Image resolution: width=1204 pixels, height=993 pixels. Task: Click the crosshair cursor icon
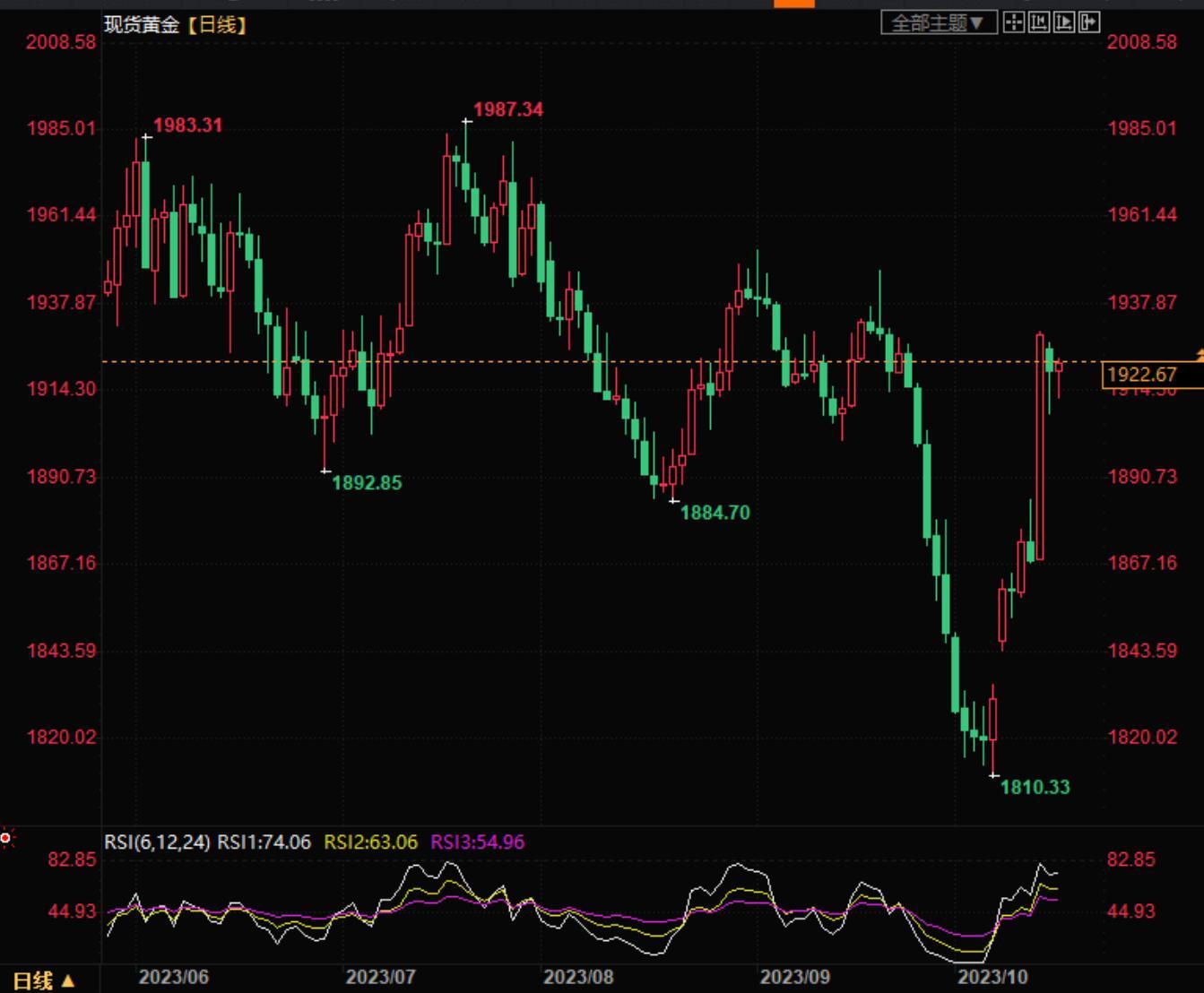pos(1013,22)
